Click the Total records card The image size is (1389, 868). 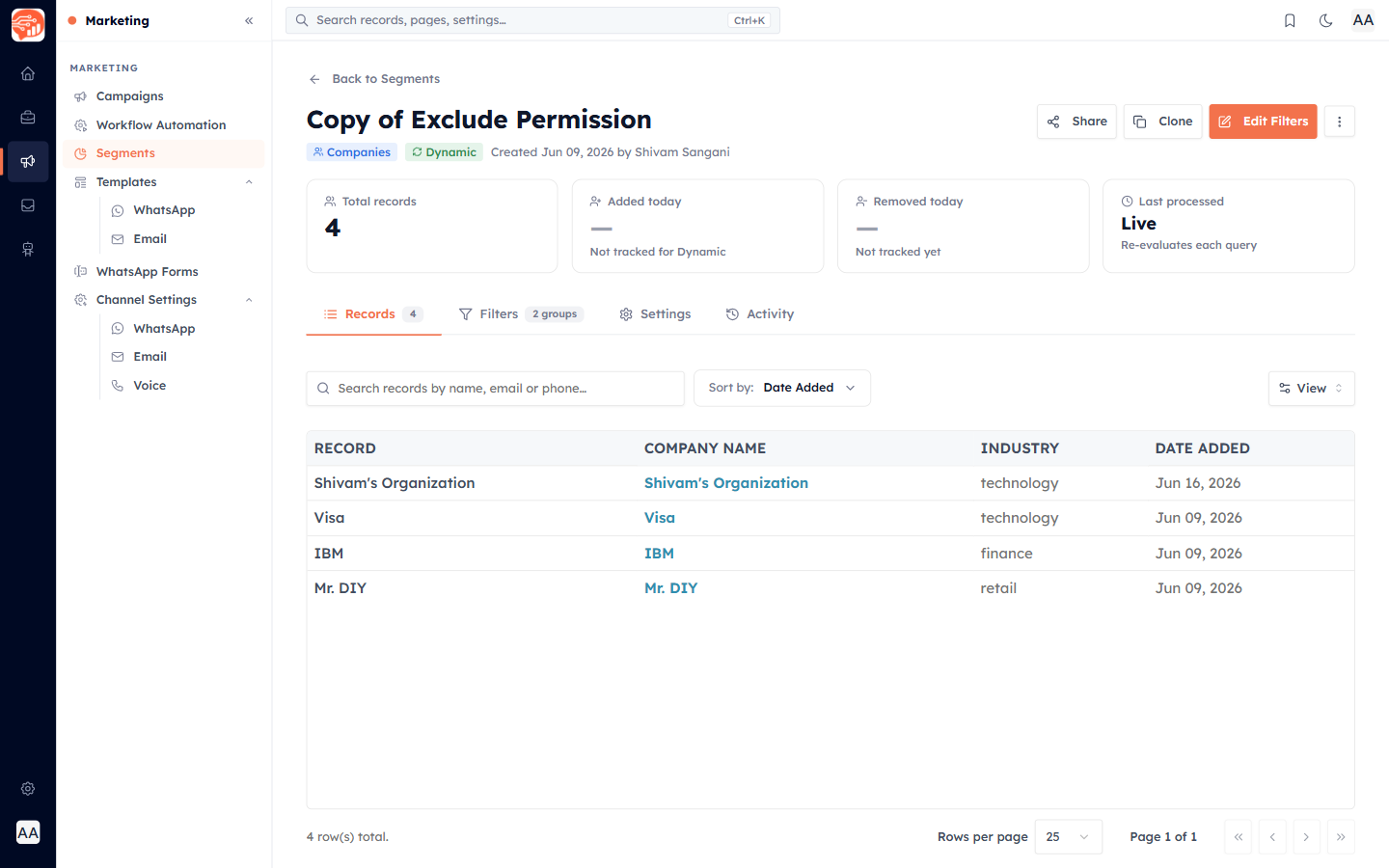point(432,226)
